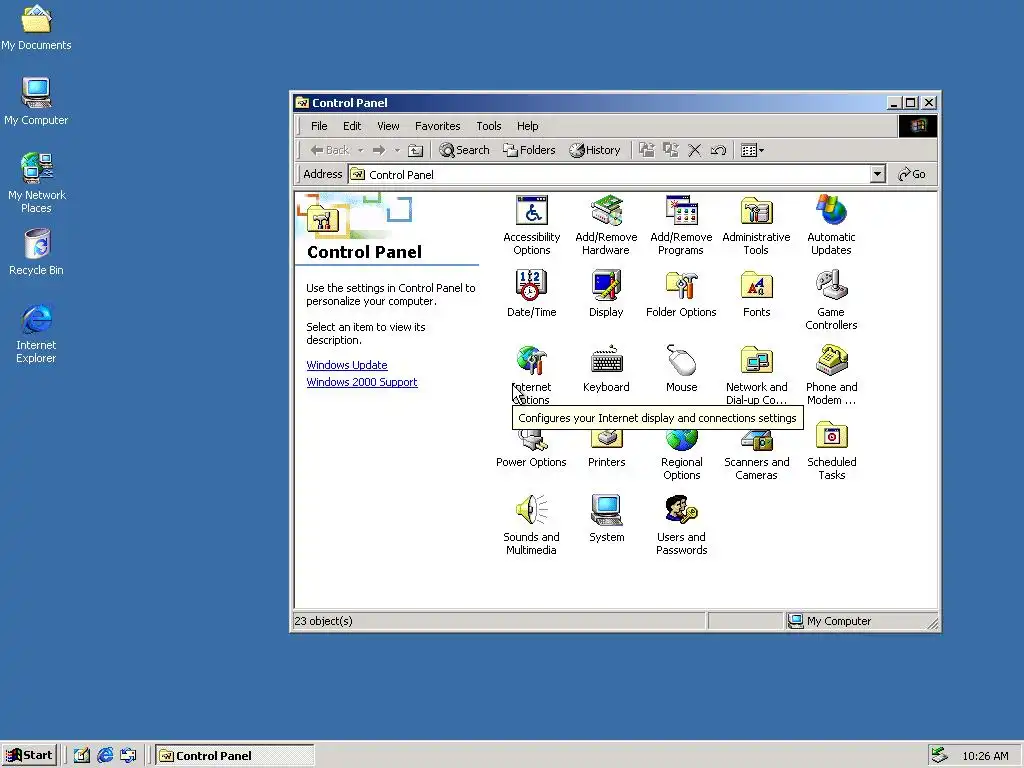The image size is (1024, 768).
Task: Select My Computer desktop icon
Action: point(36,101)
